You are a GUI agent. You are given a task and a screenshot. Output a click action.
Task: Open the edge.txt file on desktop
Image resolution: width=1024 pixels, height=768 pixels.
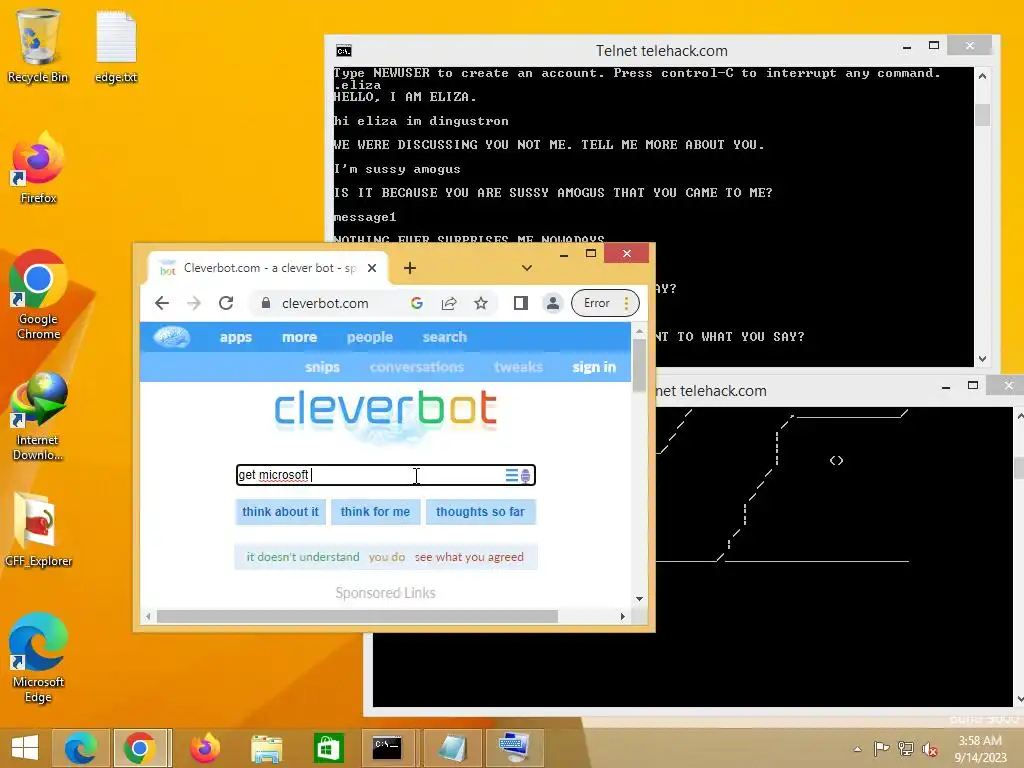116,46
